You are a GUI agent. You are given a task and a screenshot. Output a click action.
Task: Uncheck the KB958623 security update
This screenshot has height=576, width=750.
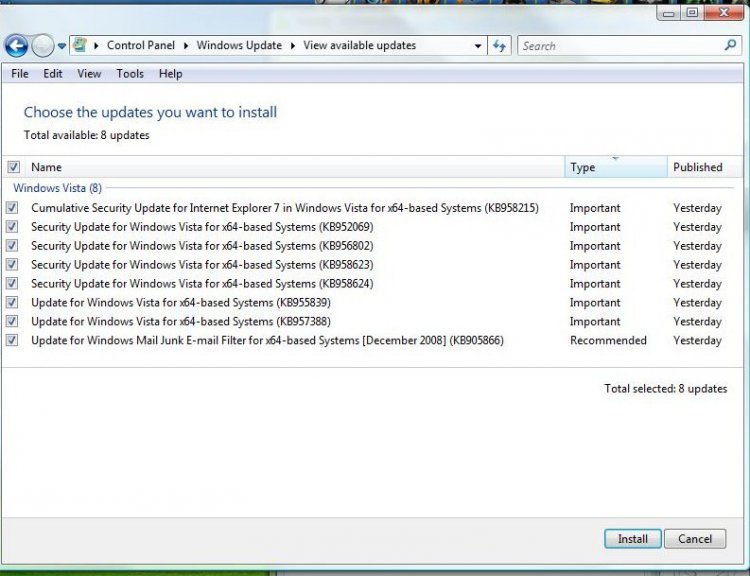click(x=12, y=264)
